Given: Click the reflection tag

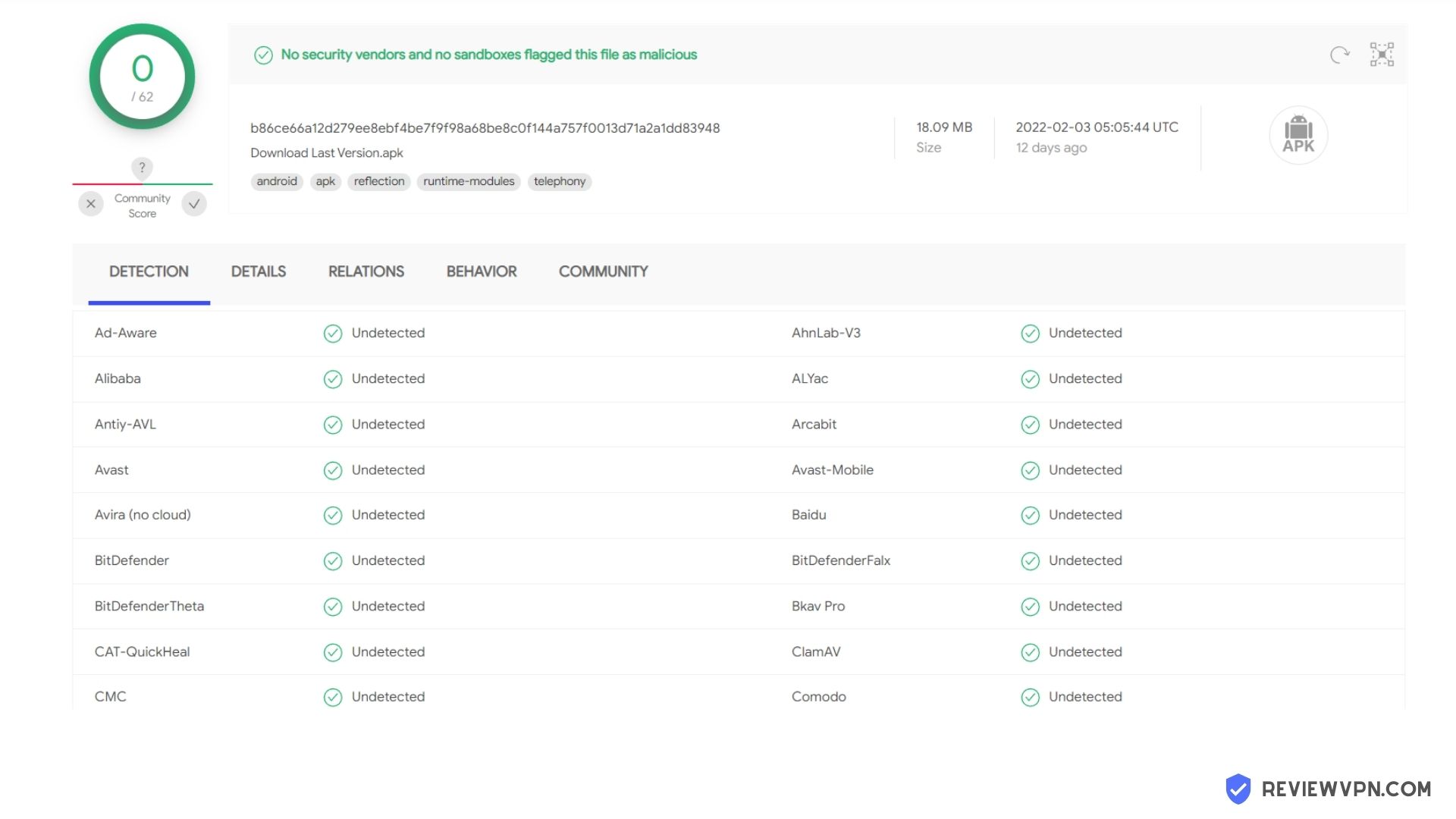Looking at the screenshot, I should [379, 181].
